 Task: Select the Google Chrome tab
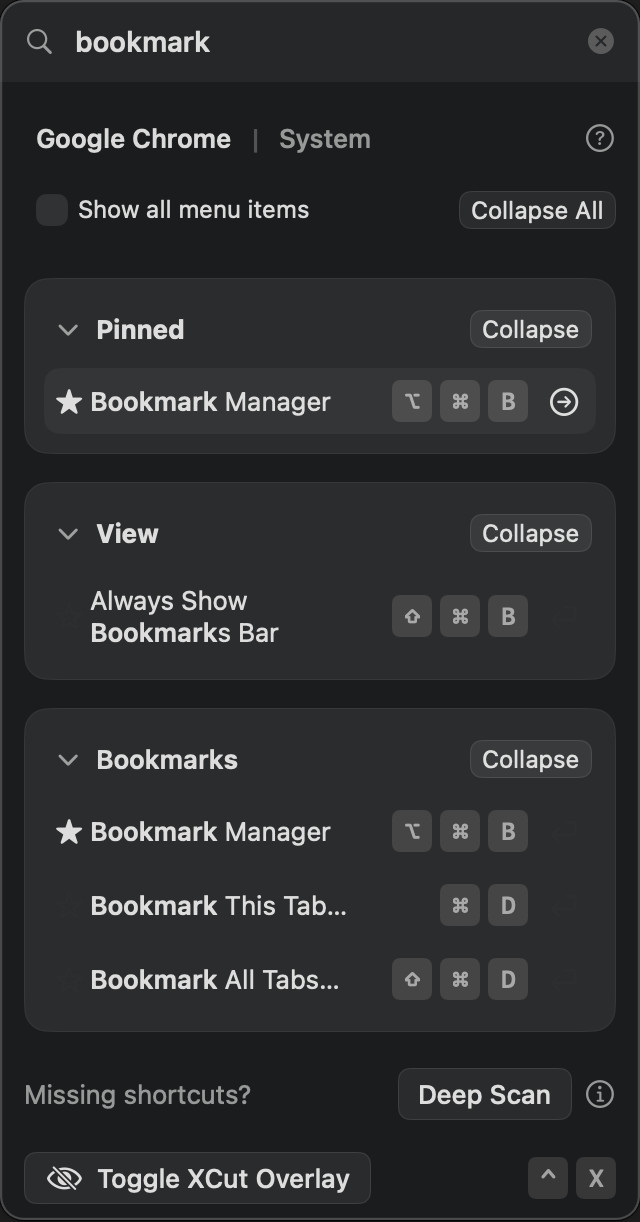(133, 139)
